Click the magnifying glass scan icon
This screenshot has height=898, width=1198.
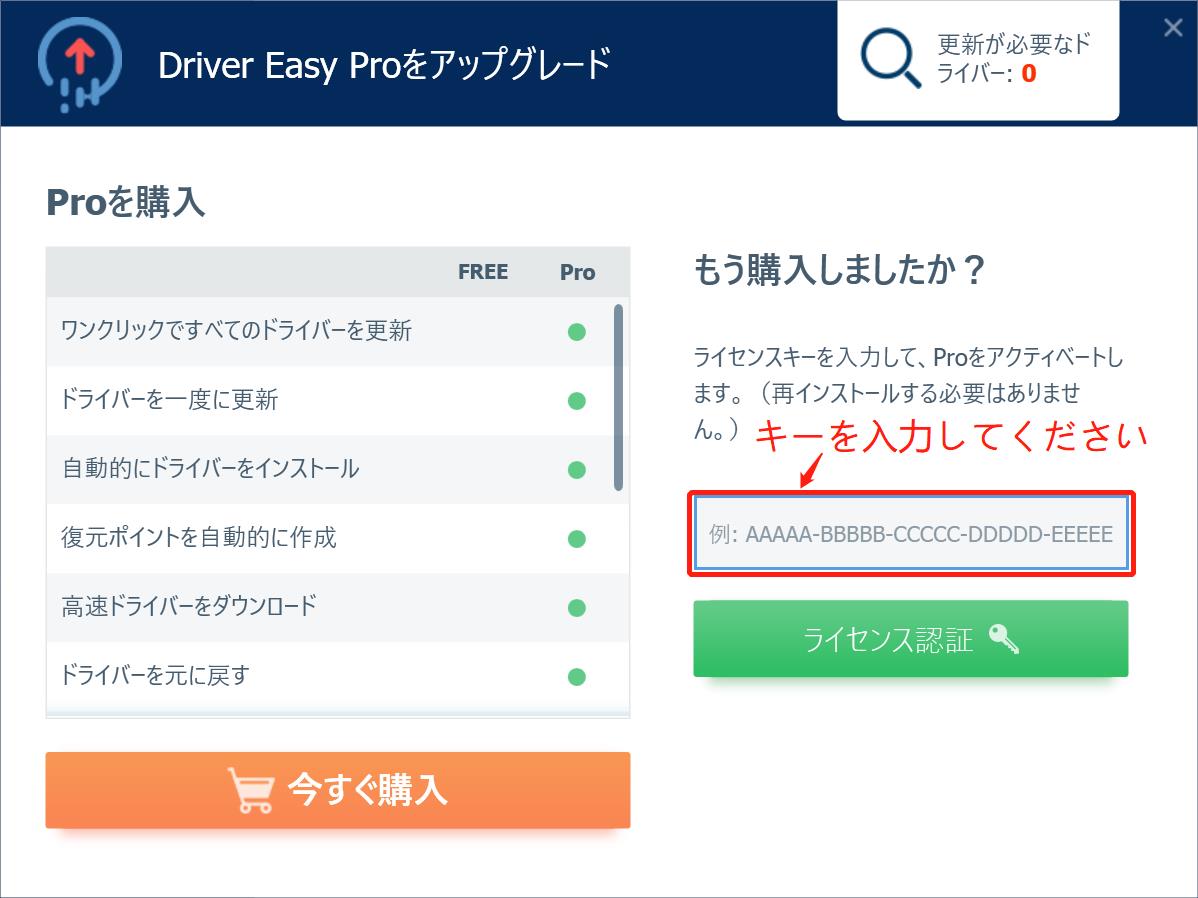(890, 59)
